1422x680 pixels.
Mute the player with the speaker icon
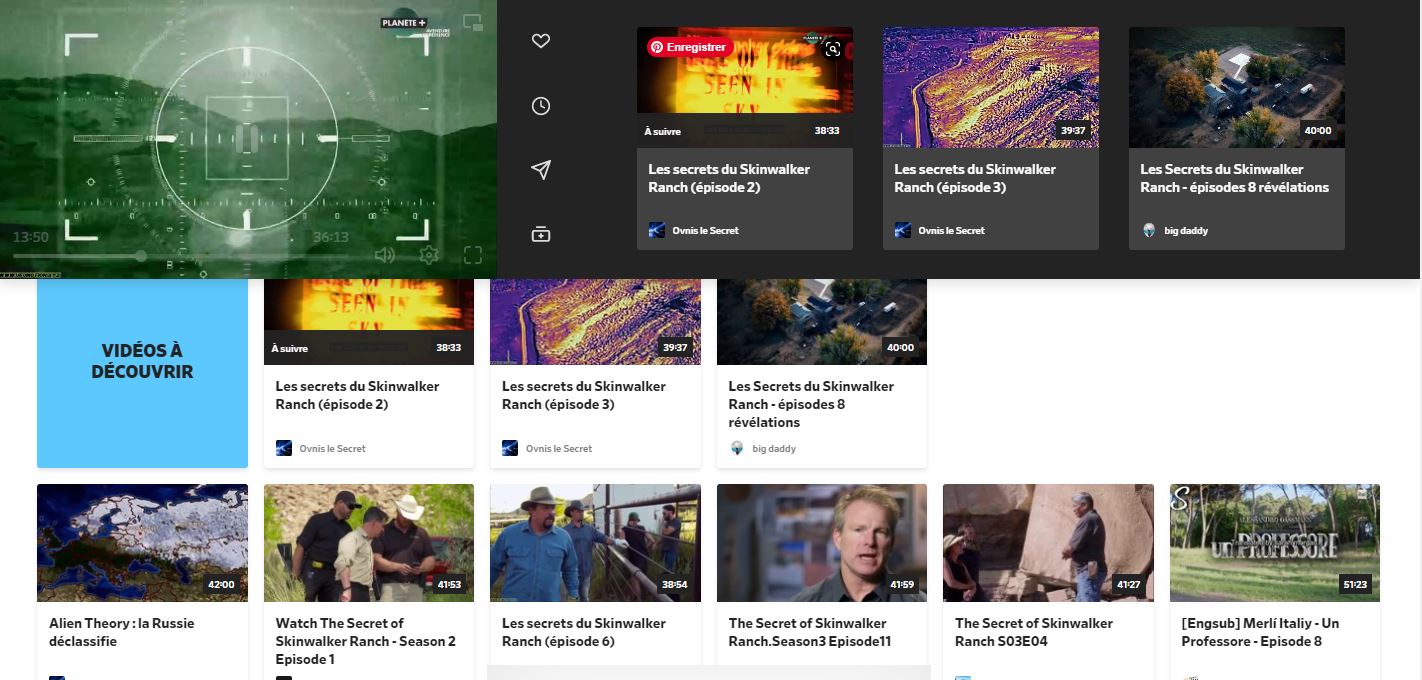[x=385, y=255]
